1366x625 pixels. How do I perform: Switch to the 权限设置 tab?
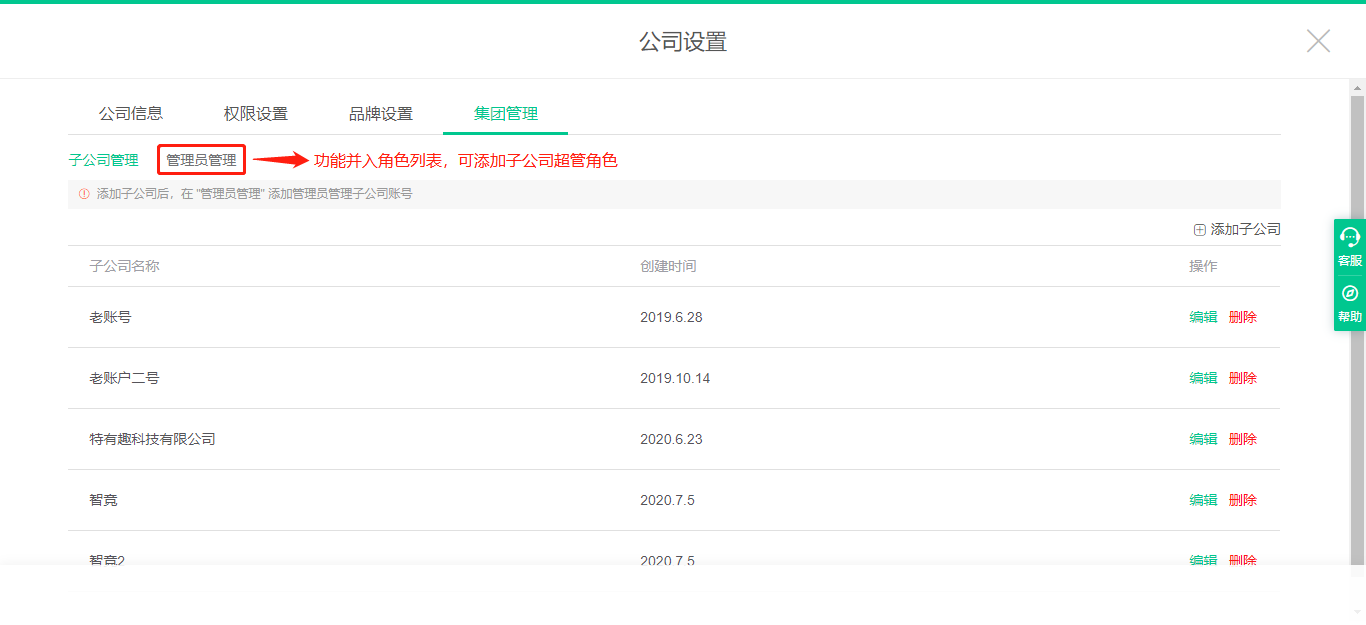[256, 114]
